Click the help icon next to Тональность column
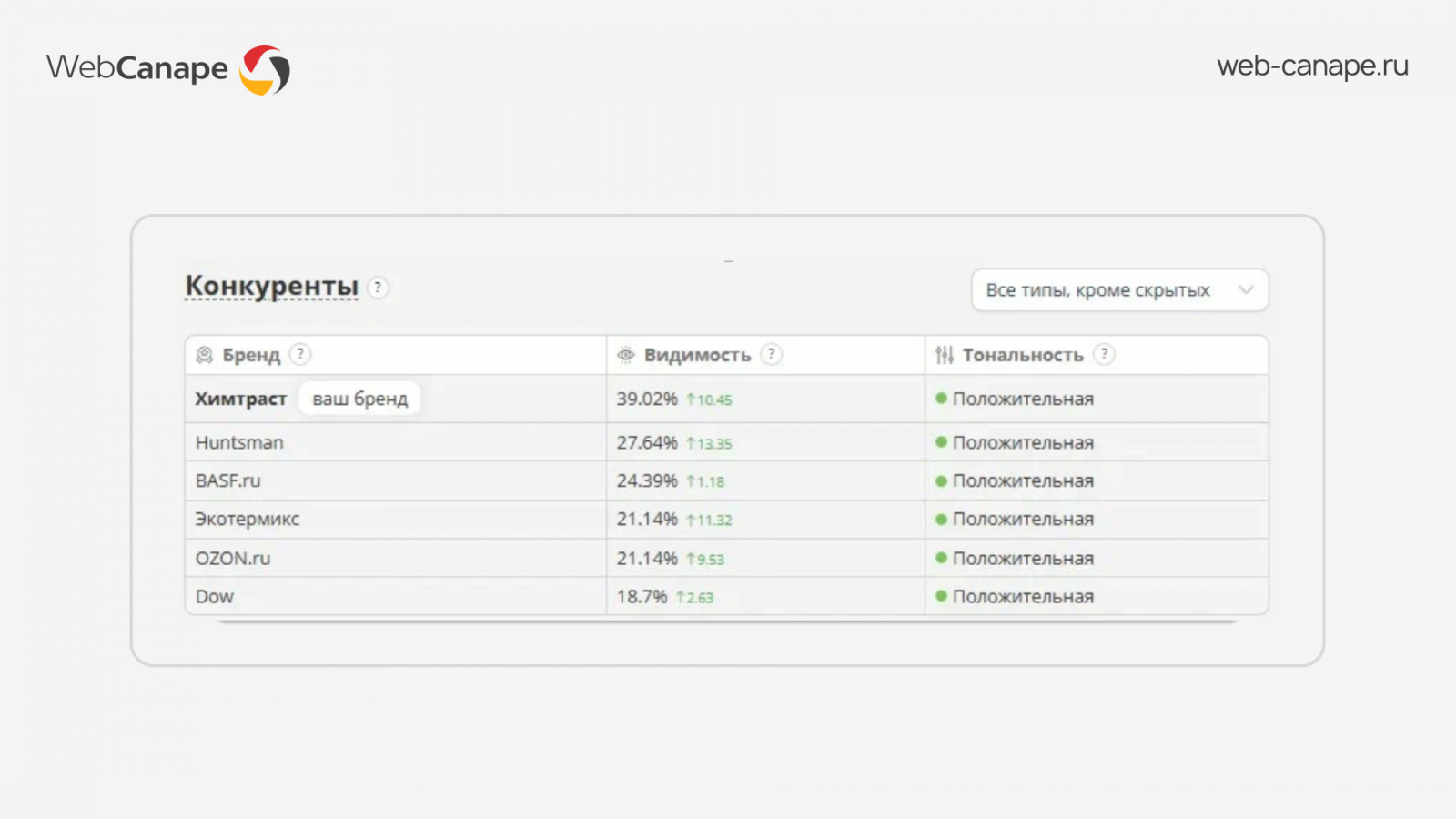Image resolution: width=1456 pixels, height=819 pixels. coord(1104,354)
